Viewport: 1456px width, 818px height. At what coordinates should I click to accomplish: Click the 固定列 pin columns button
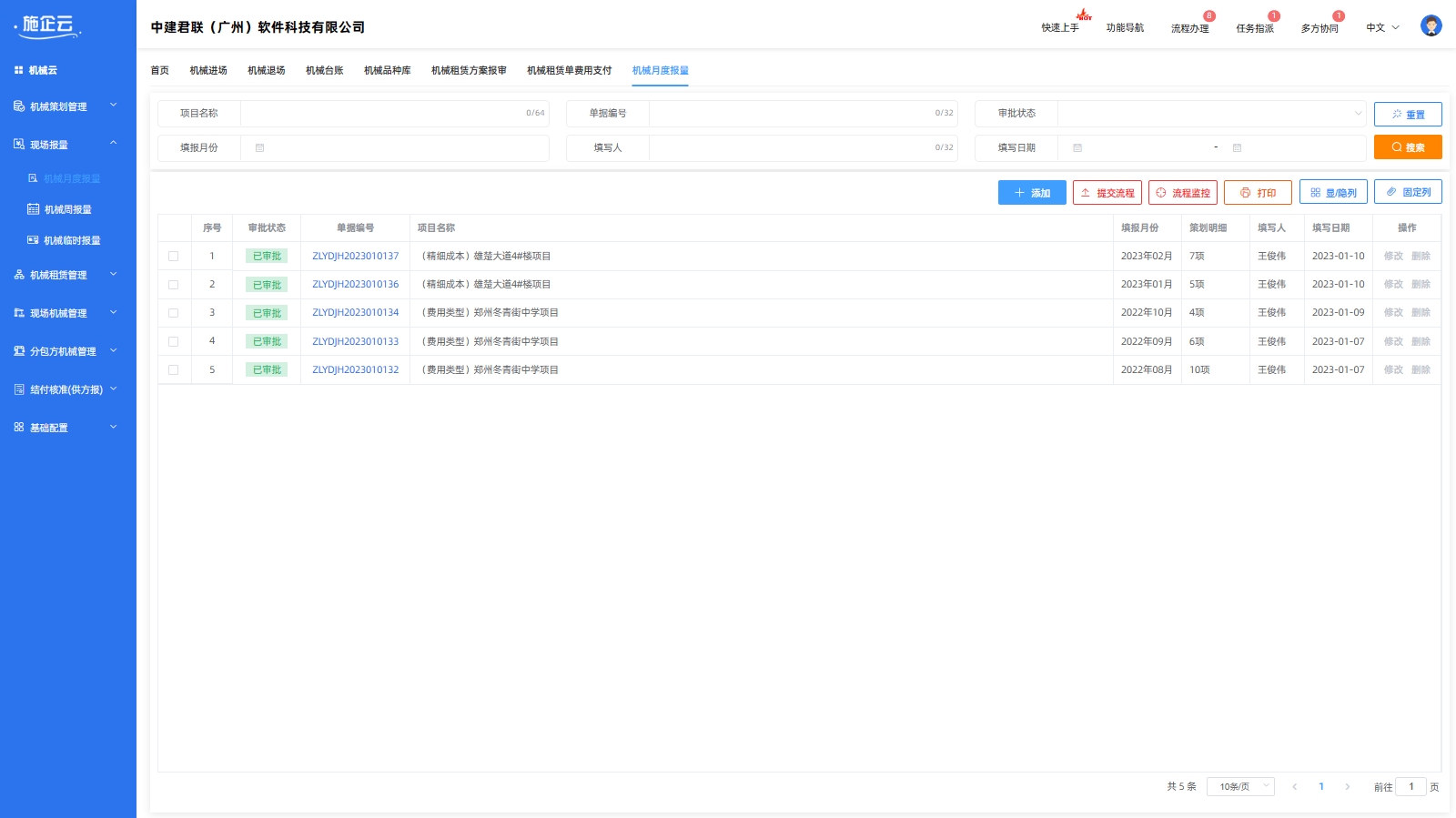[x=1407, y=192]
